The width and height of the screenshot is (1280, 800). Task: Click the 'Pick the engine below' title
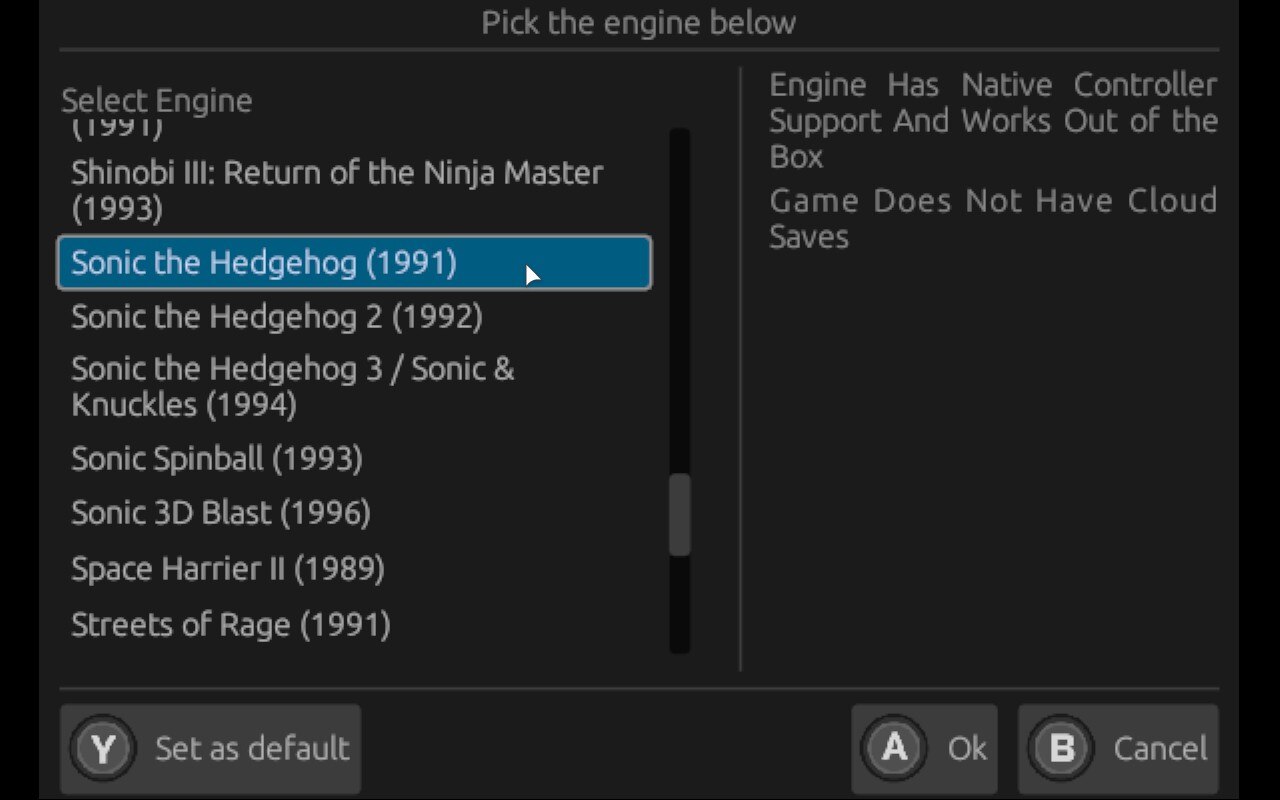[639, 22]
